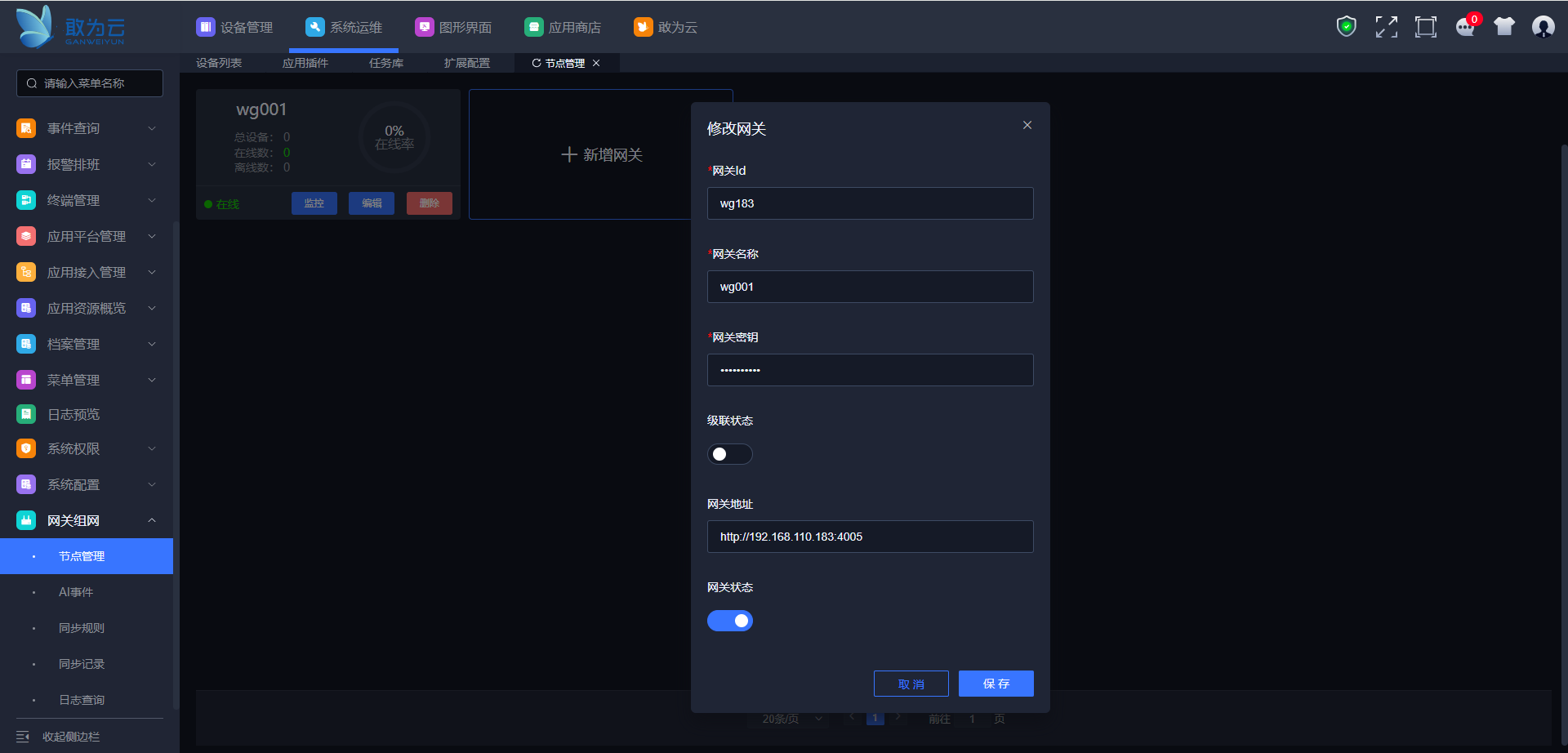
Task: Click the 系统配置 sidebar icon
Action: click(x=26, y=484)
